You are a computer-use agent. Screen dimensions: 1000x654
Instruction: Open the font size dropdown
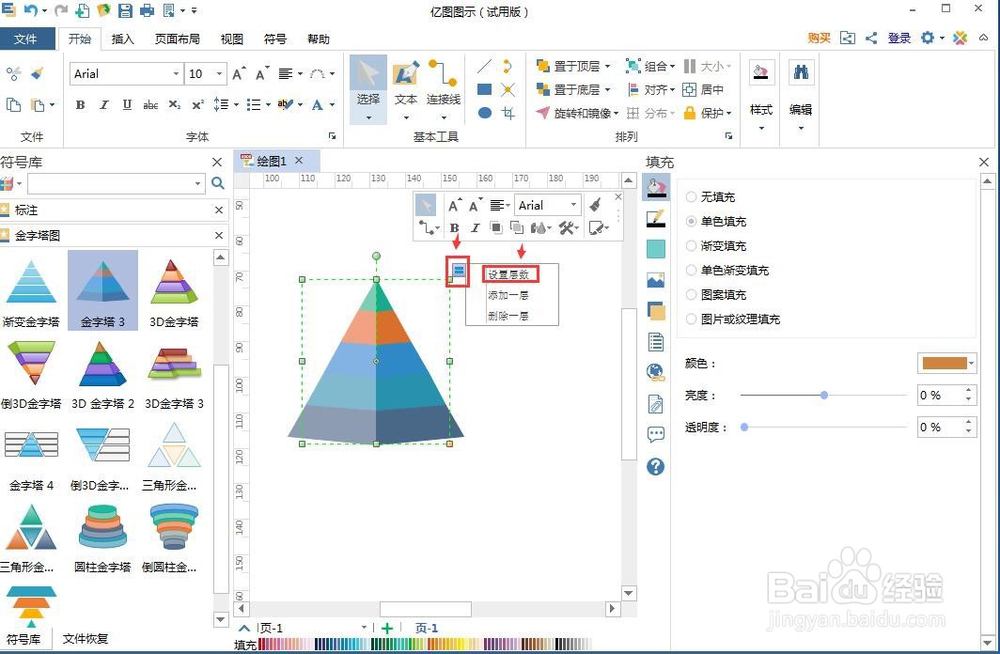coord(218,73)
